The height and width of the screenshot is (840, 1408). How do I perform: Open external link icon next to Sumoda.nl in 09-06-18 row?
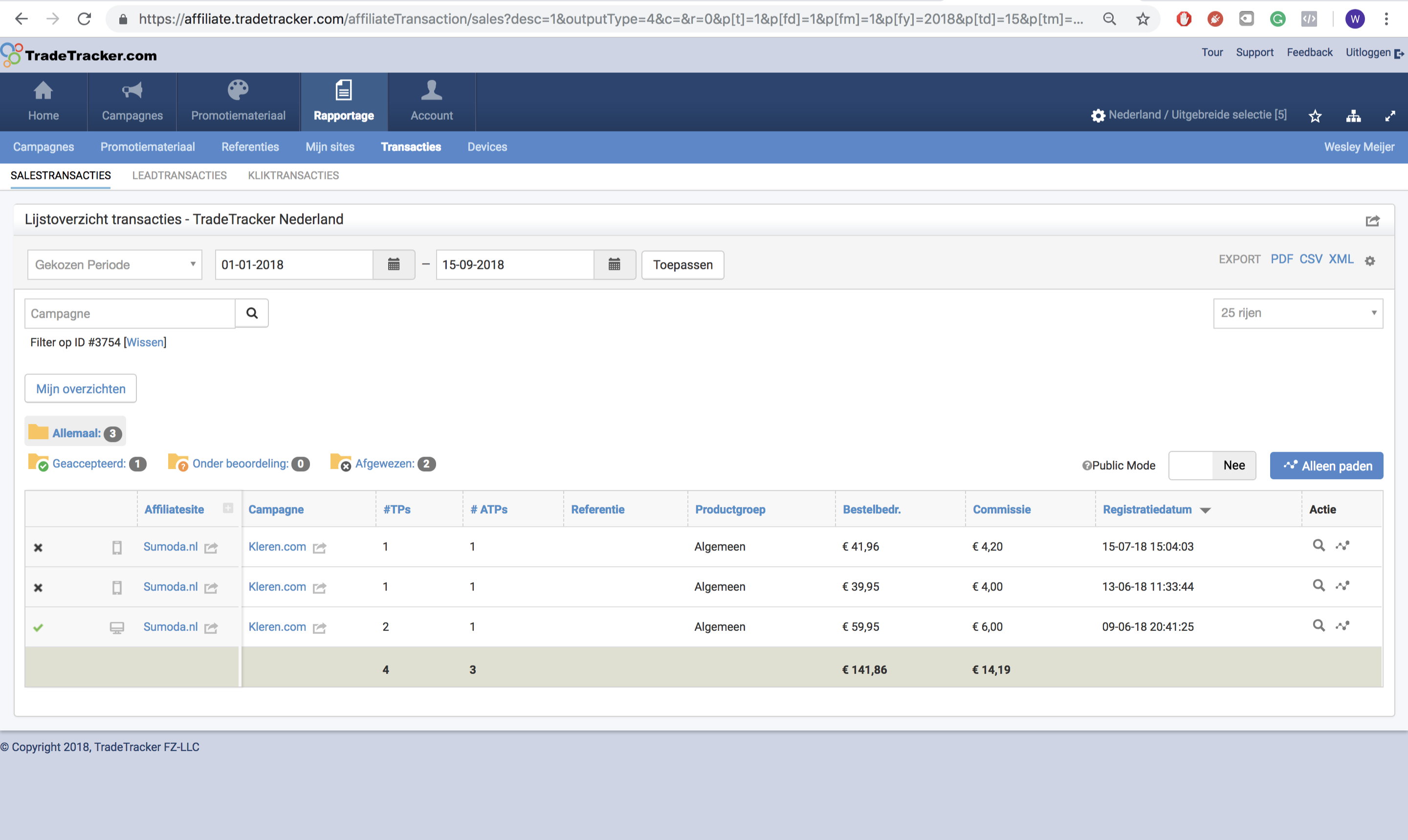point(211,628)
